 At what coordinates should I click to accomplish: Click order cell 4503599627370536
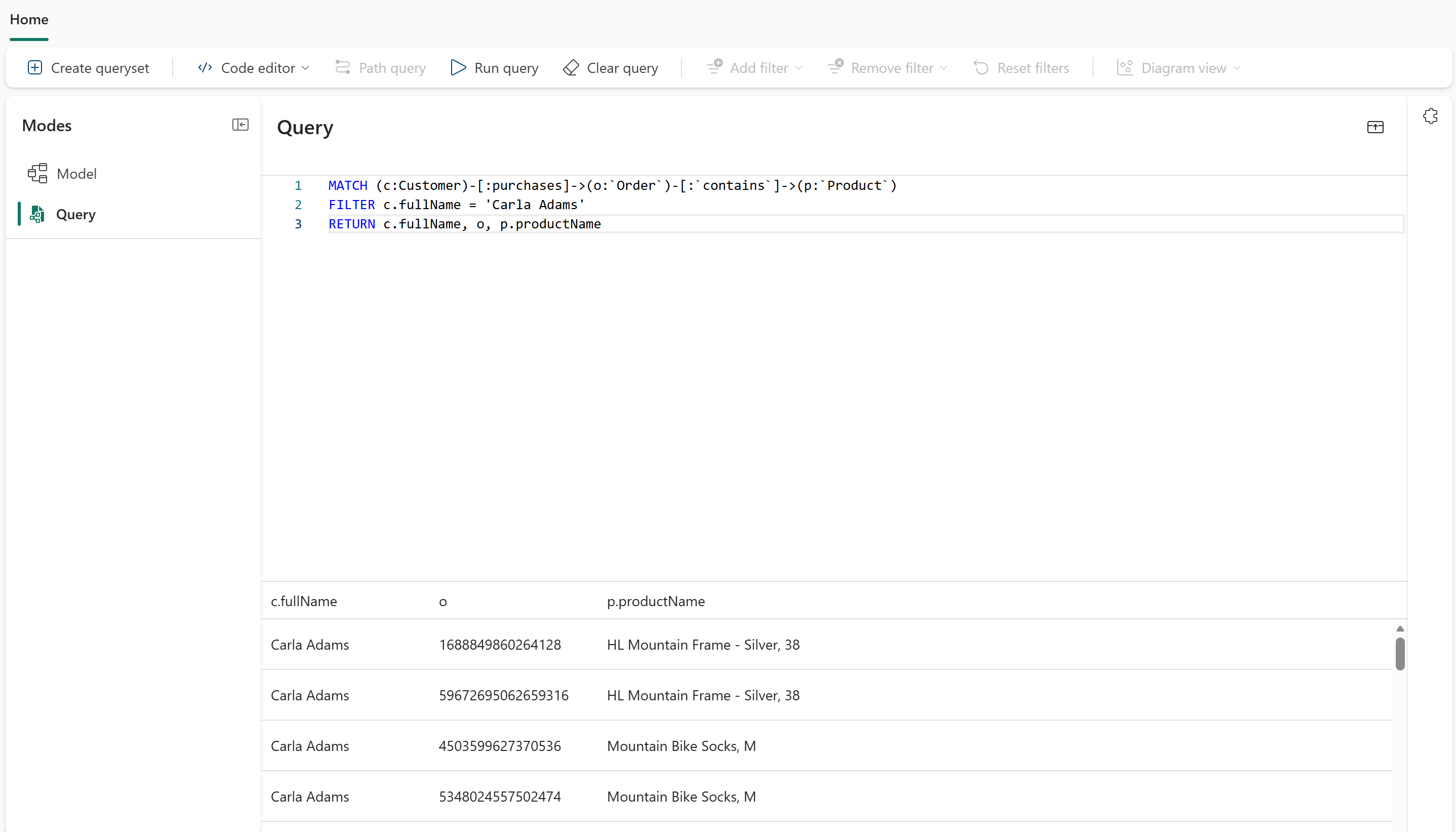(x=500, y=746)
